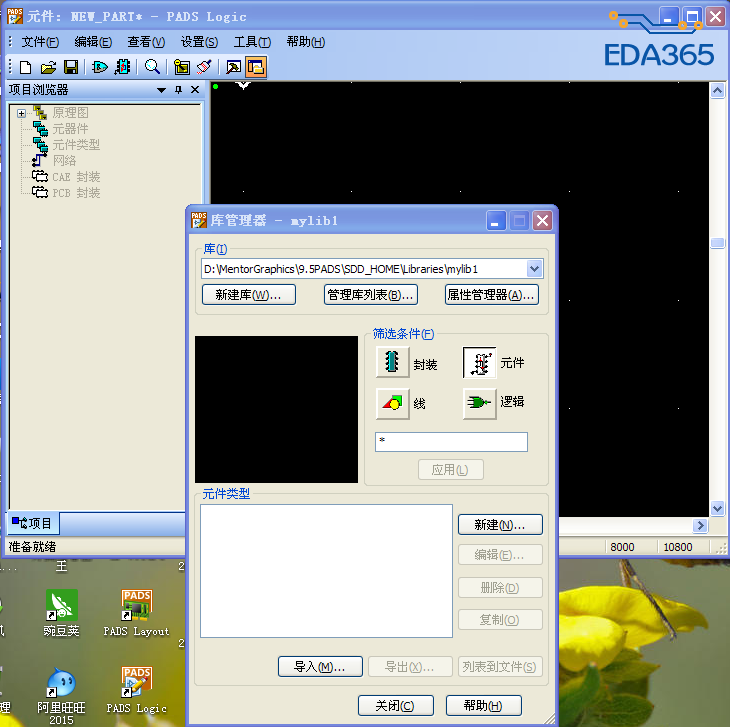Click the New file toolbar icon
730x727 pixels.
tap(26, 67)
